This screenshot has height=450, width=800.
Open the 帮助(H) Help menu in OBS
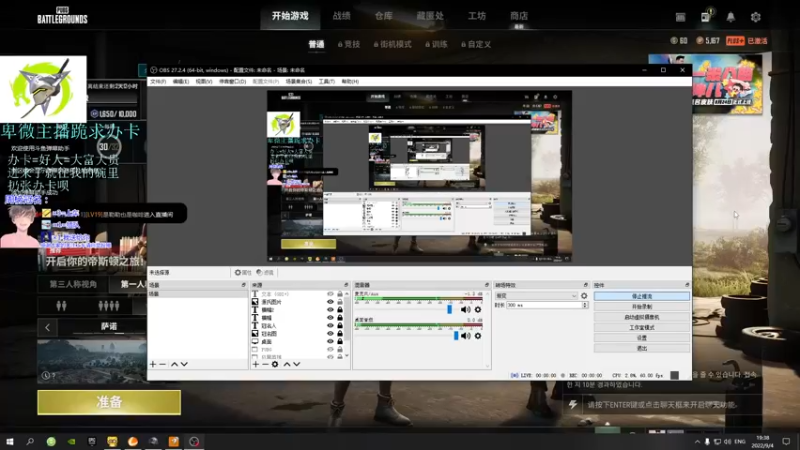(350, 82)
